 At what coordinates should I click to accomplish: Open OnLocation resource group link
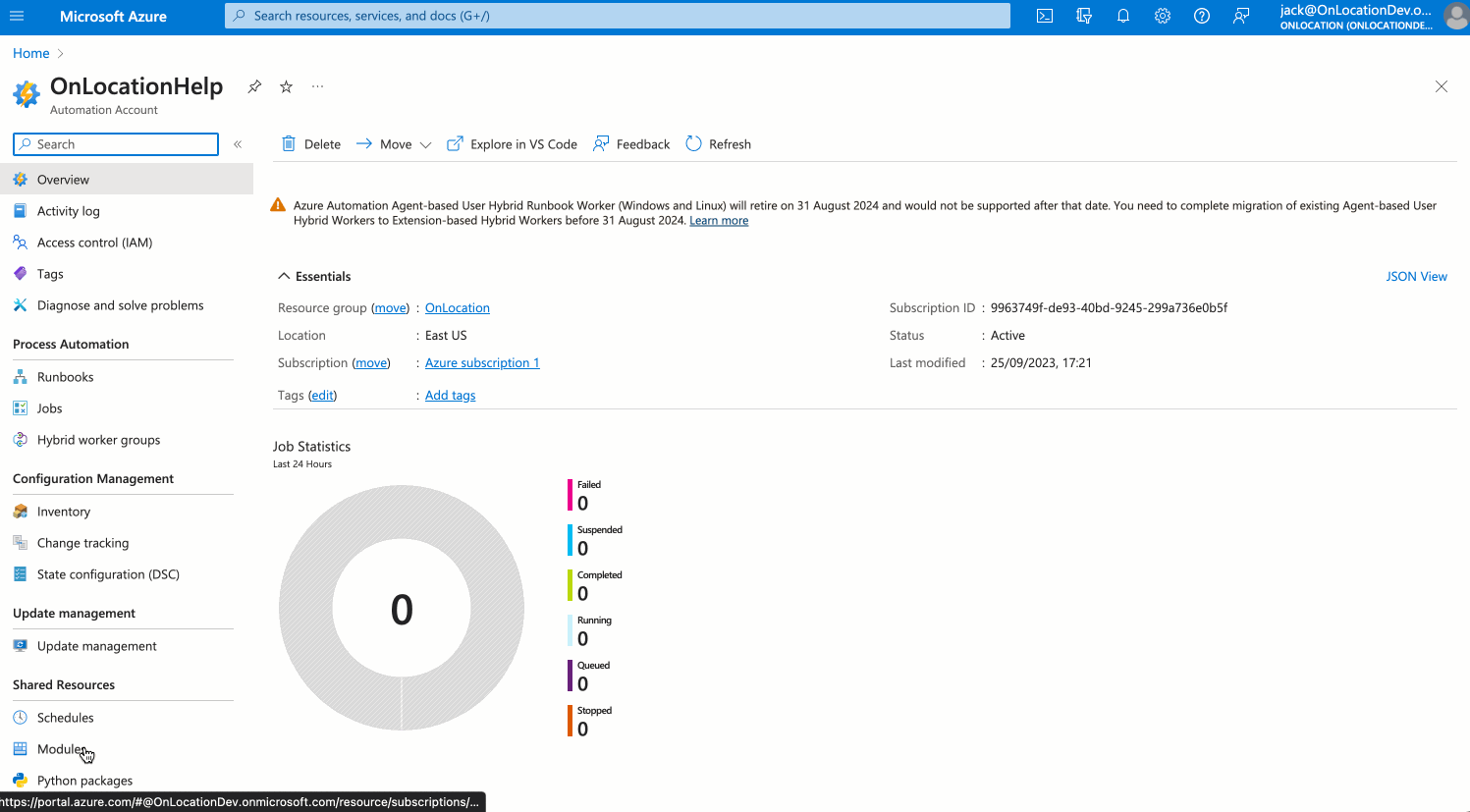pos(458,308)
